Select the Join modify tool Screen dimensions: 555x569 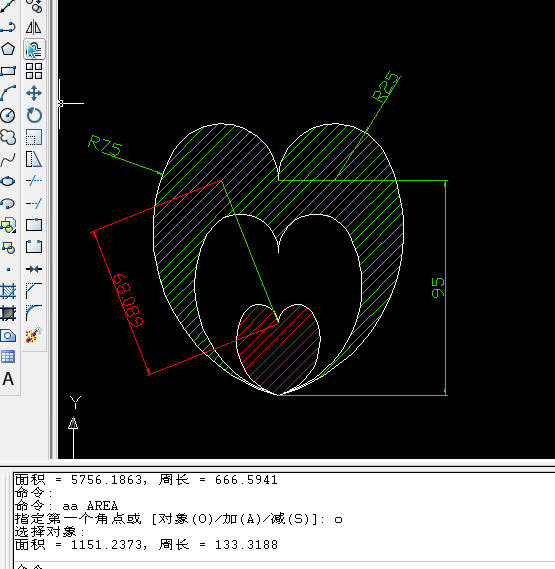point(34,269)
